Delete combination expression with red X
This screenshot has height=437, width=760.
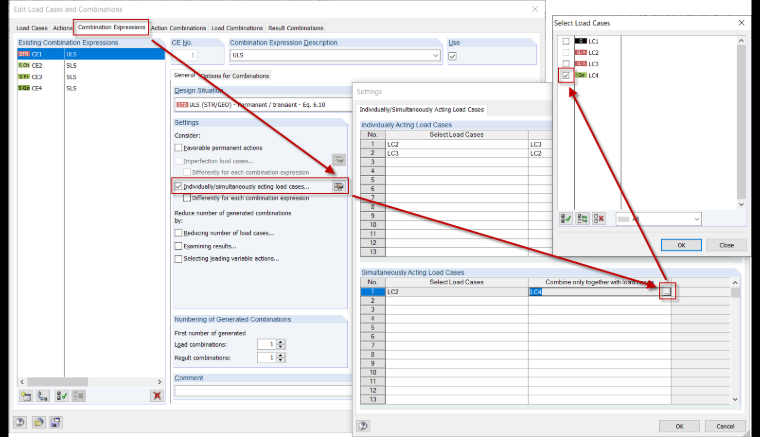(x=157, y=396)
